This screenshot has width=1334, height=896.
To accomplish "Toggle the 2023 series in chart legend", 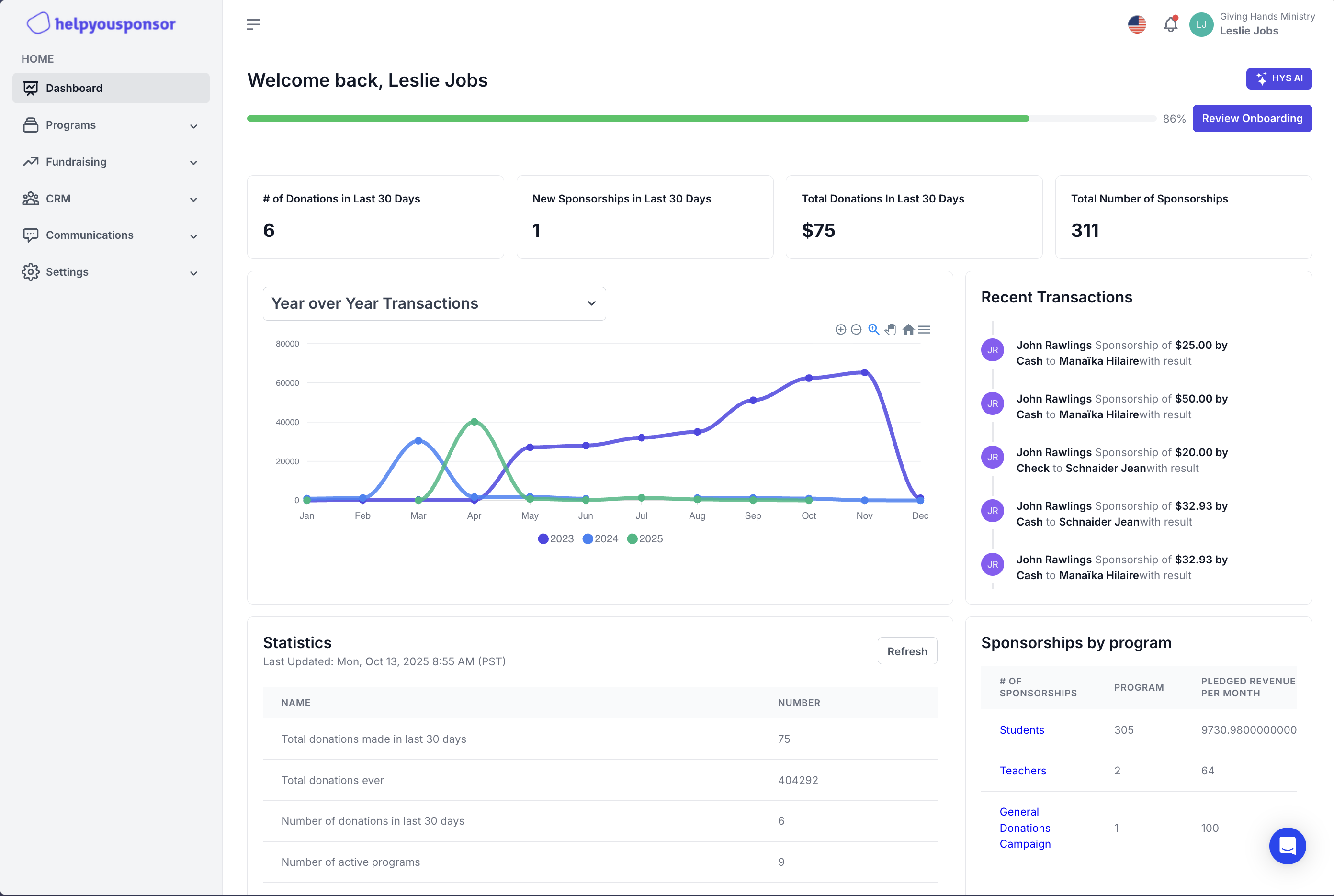I will click(x=555, y=539).
